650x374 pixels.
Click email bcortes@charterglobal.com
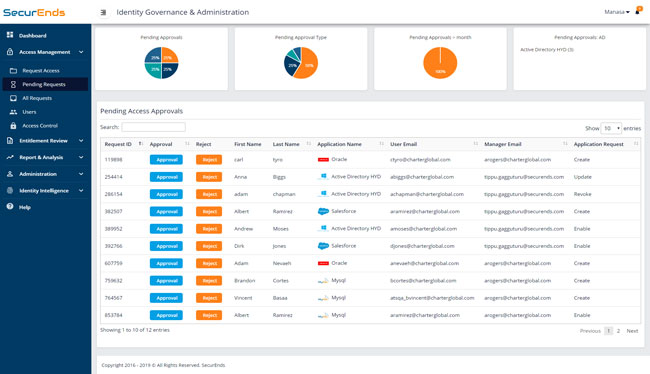point(423,281)
